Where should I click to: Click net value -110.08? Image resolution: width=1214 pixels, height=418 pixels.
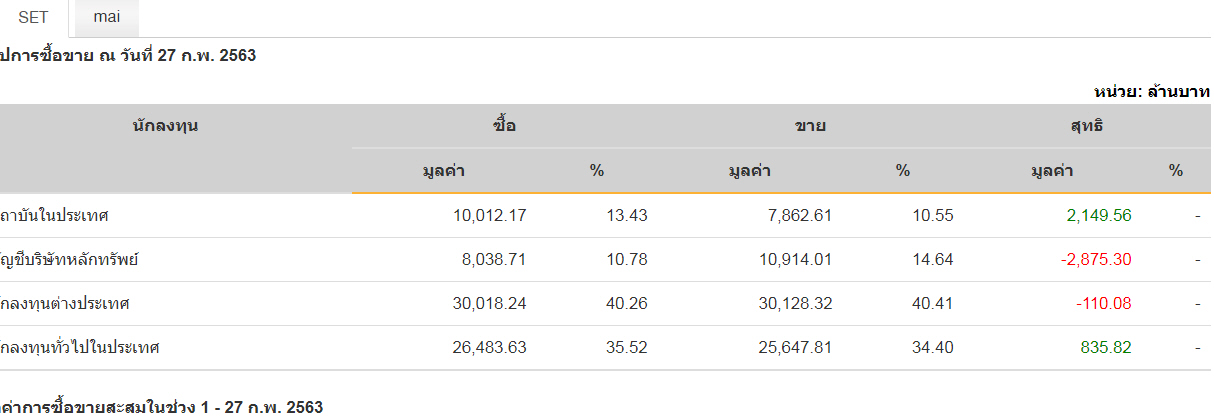(x=1103, y=303)
